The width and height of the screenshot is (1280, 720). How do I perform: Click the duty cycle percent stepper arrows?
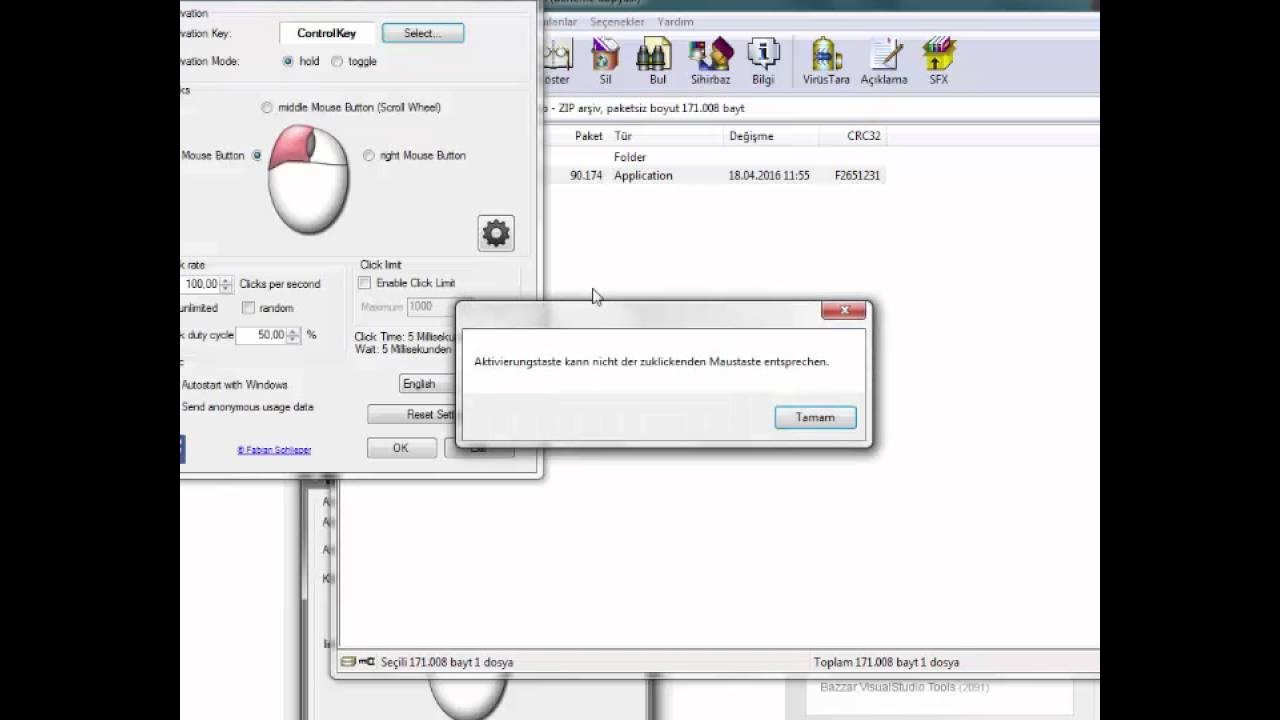[293, 335]
